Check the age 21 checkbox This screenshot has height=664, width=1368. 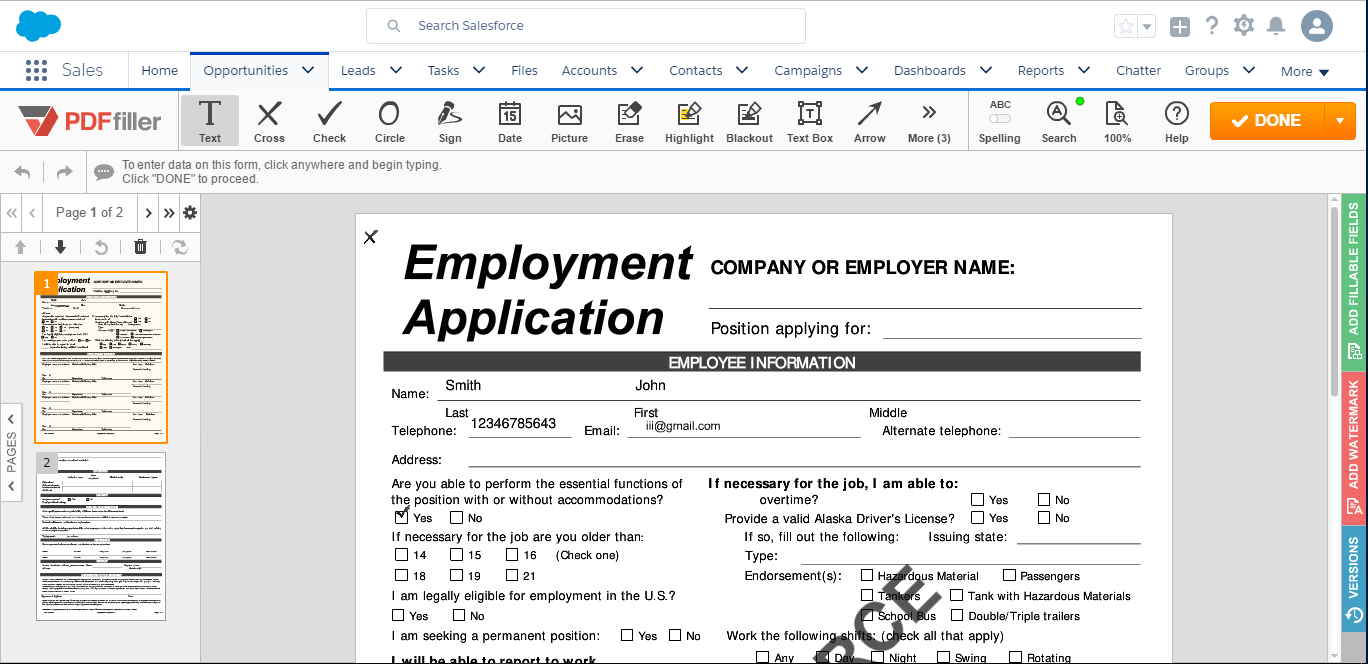[512, 575]
